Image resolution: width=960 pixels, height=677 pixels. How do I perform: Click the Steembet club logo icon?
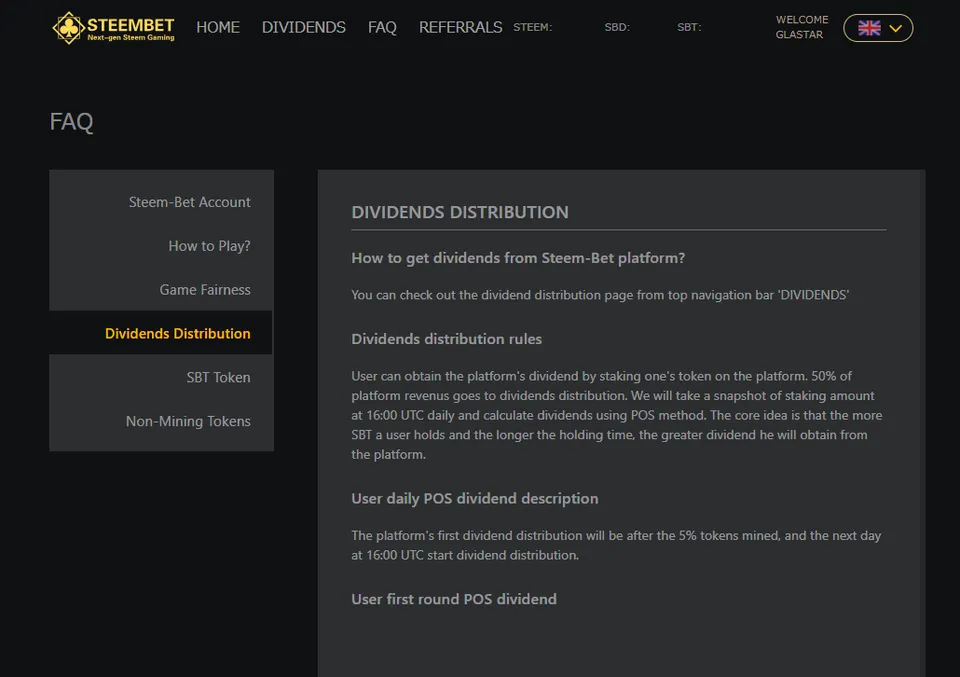tap(68, 28)
